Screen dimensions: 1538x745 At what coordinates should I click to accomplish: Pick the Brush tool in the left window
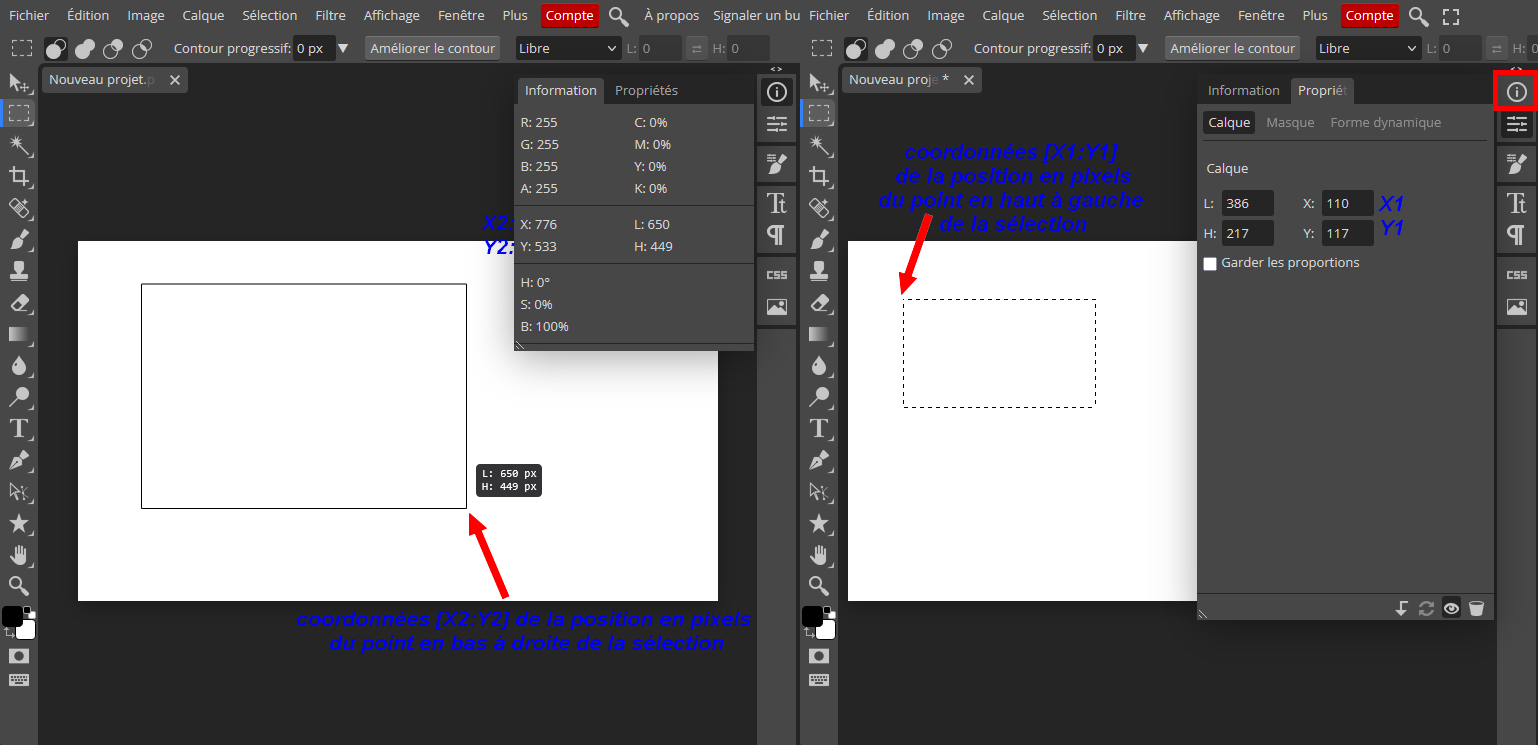pos(19,240)
